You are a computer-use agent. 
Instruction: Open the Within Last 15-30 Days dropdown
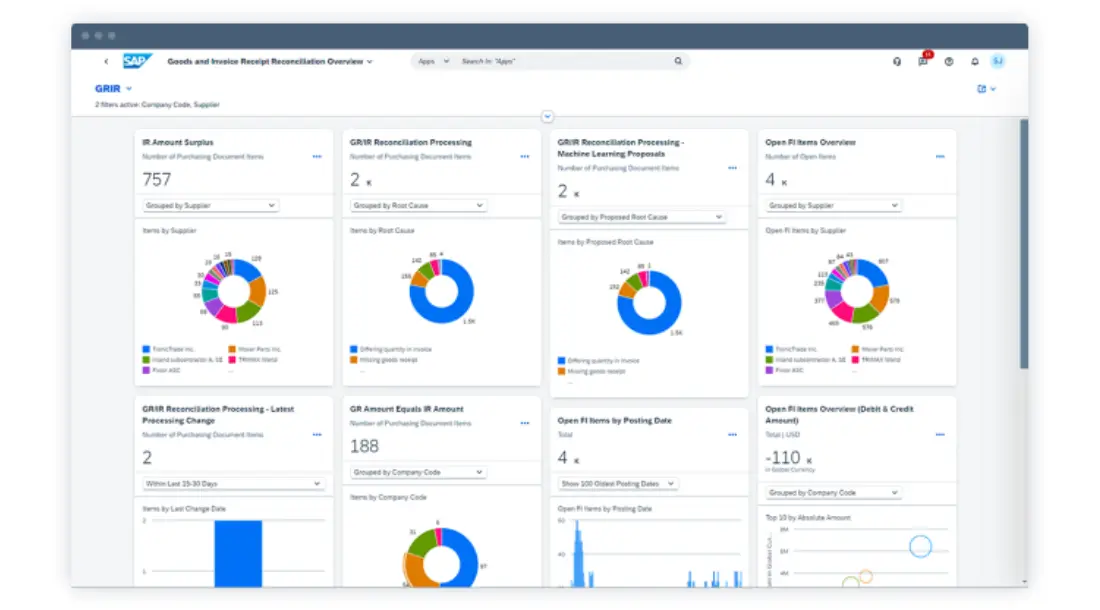tap(233, 484)
